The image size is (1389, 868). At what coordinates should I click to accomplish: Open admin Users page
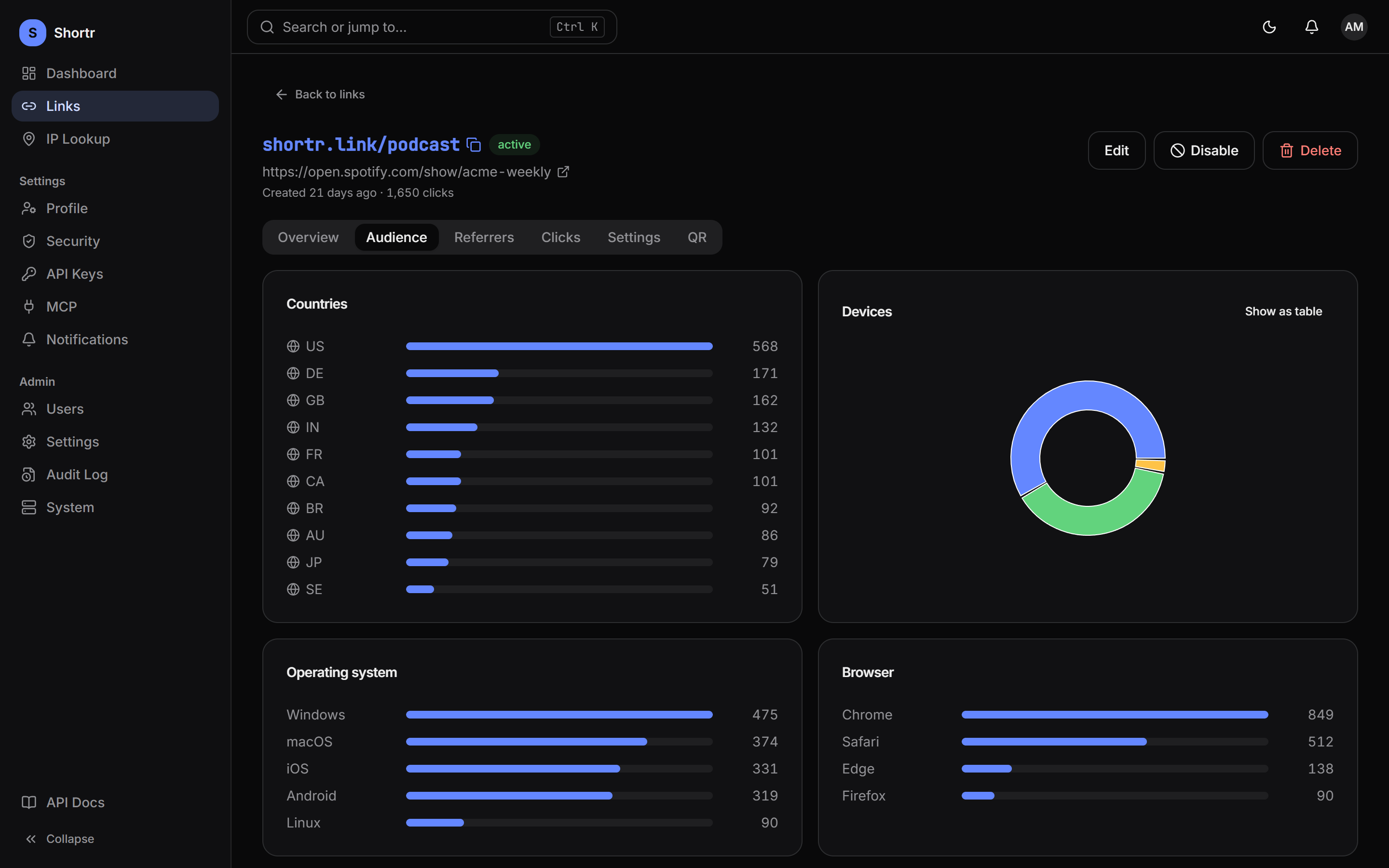(115, 409)
